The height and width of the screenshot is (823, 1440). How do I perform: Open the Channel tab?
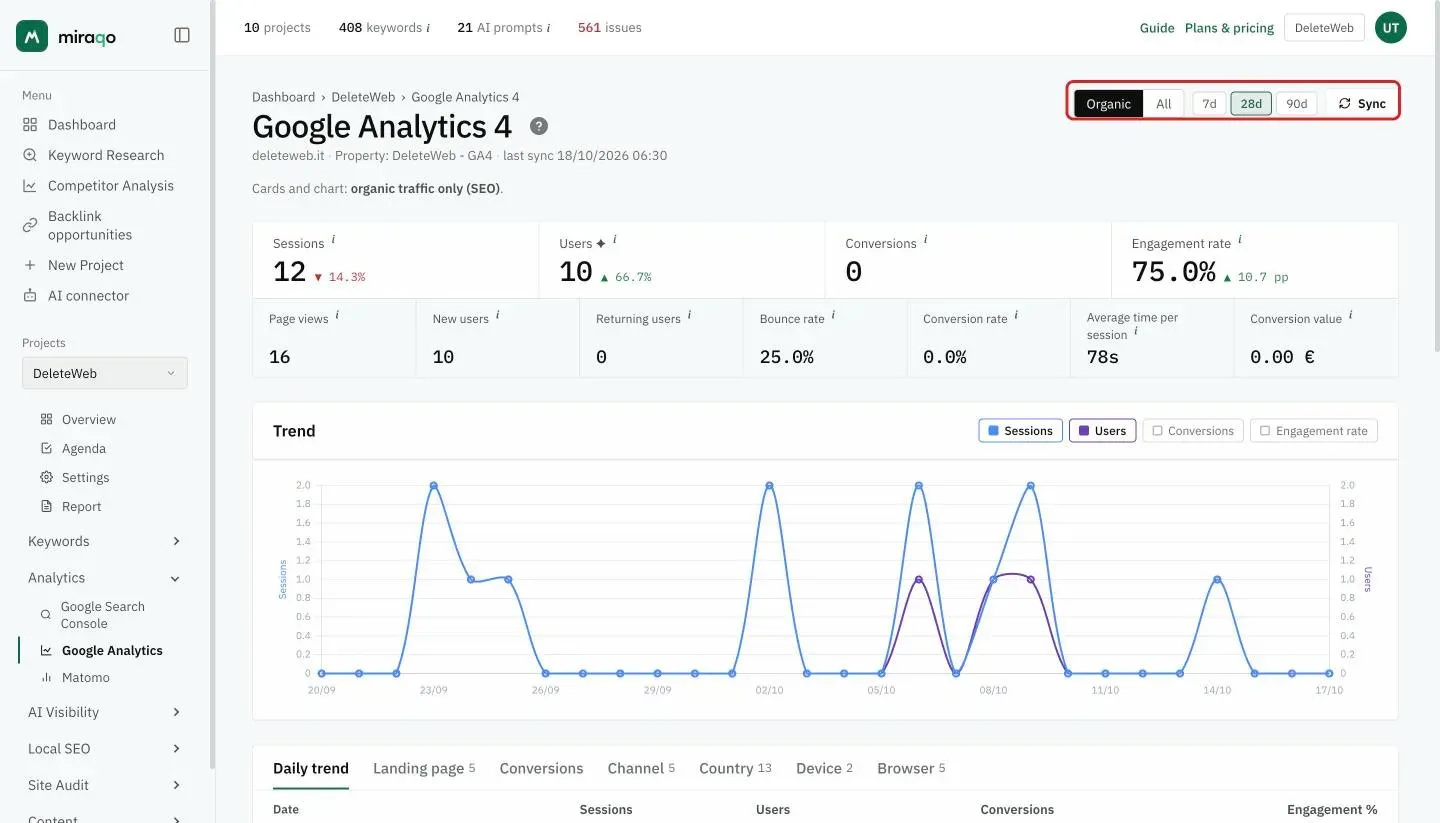[641, 768]
